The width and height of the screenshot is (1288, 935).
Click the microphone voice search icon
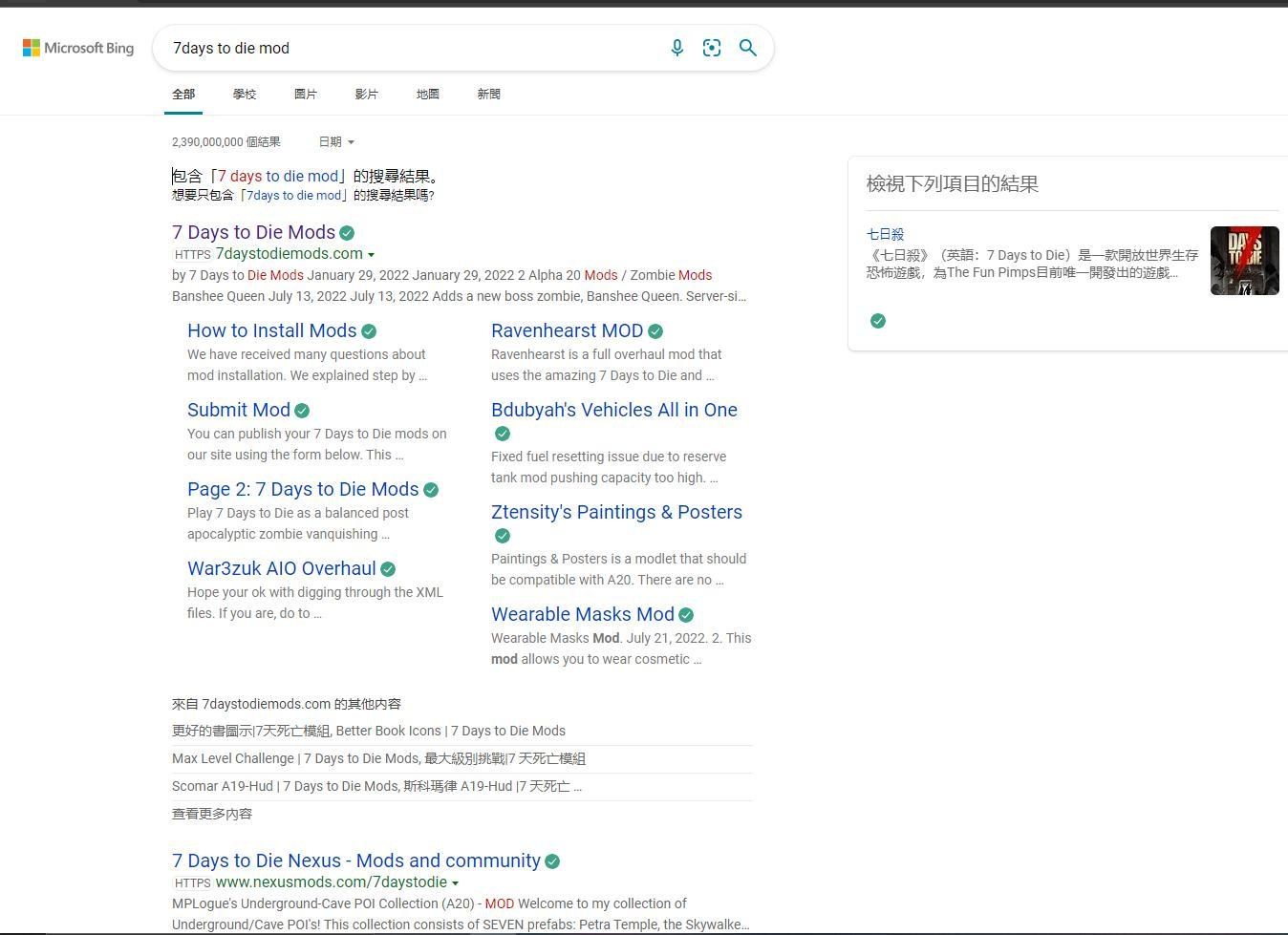[x=676, y=48]
